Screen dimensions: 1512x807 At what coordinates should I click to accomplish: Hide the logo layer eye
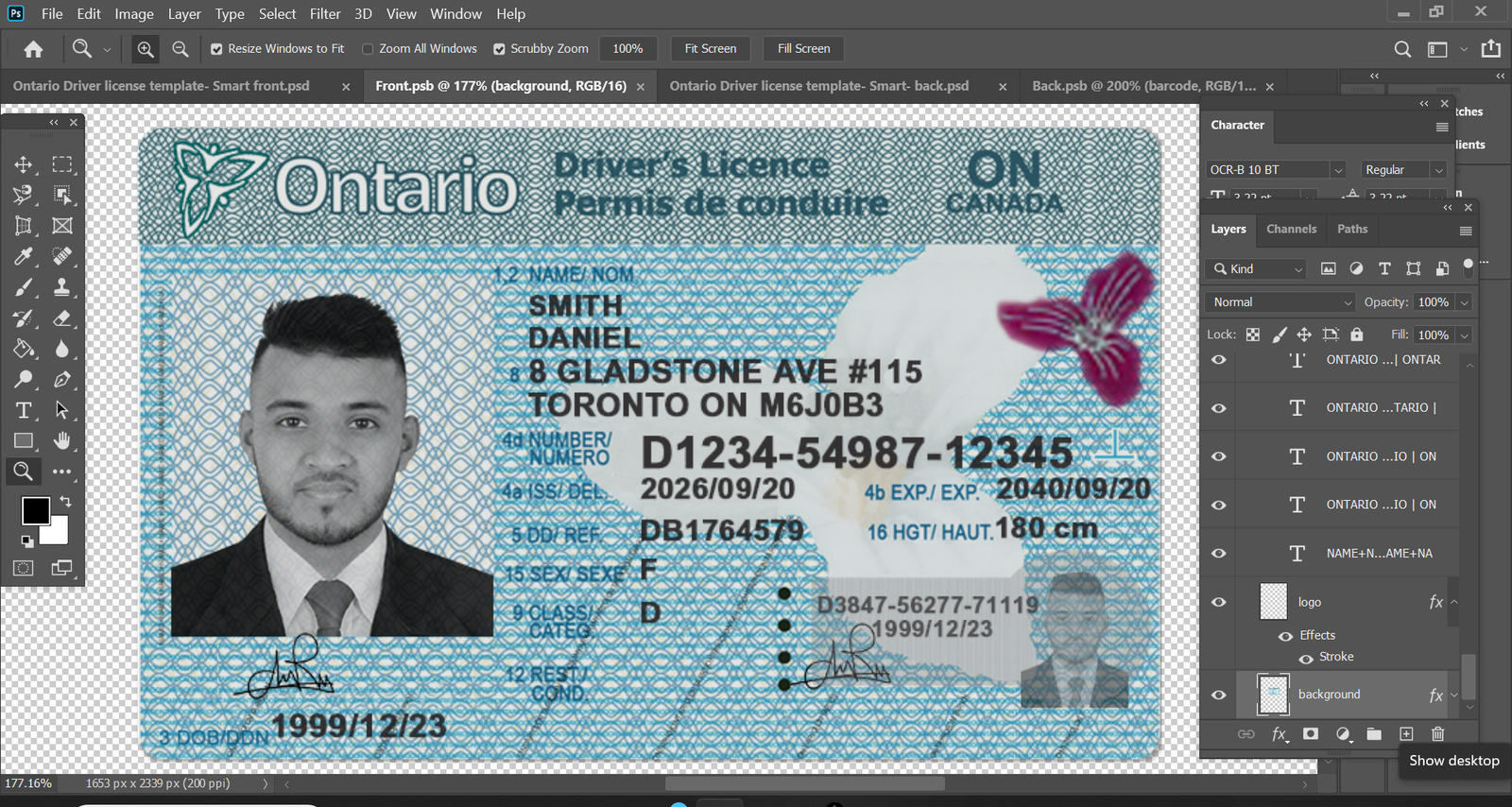pyautogui.click(x=1219, y=602)
